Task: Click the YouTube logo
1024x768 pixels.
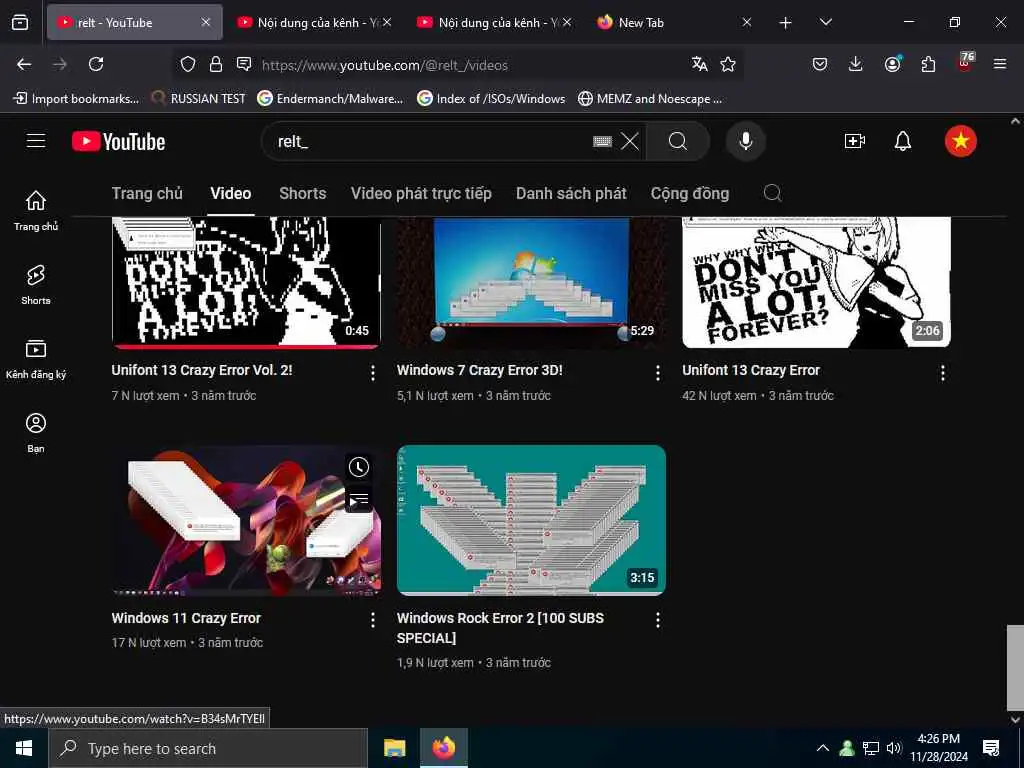Action: click(x=119, y=142)
